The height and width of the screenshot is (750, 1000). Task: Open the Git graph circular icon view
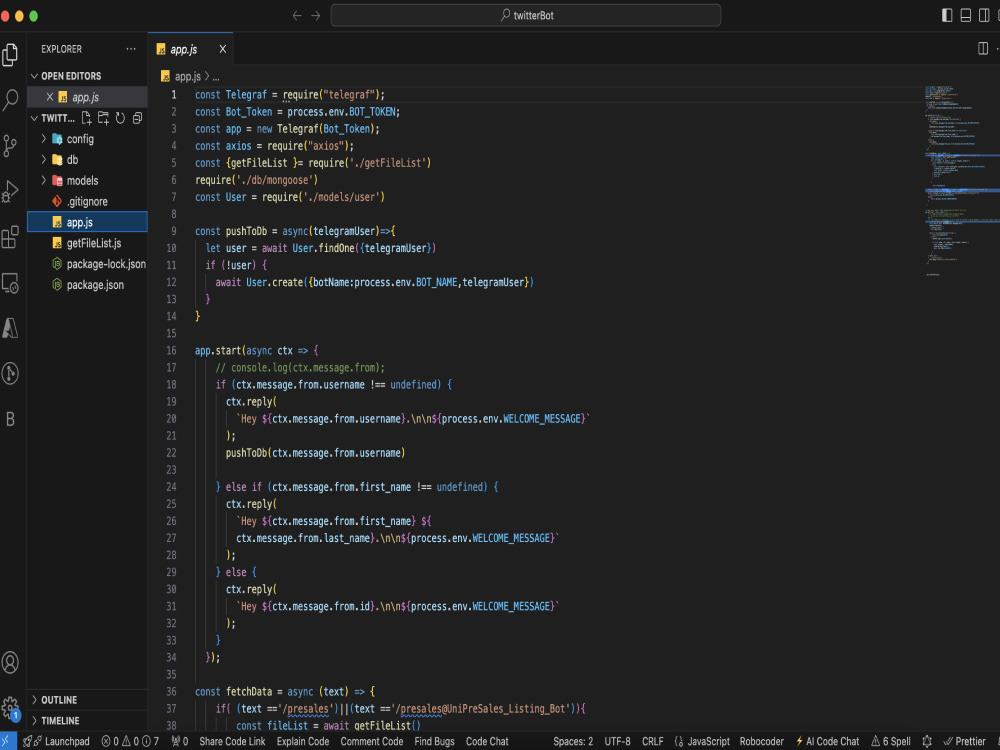coord(10,373)
